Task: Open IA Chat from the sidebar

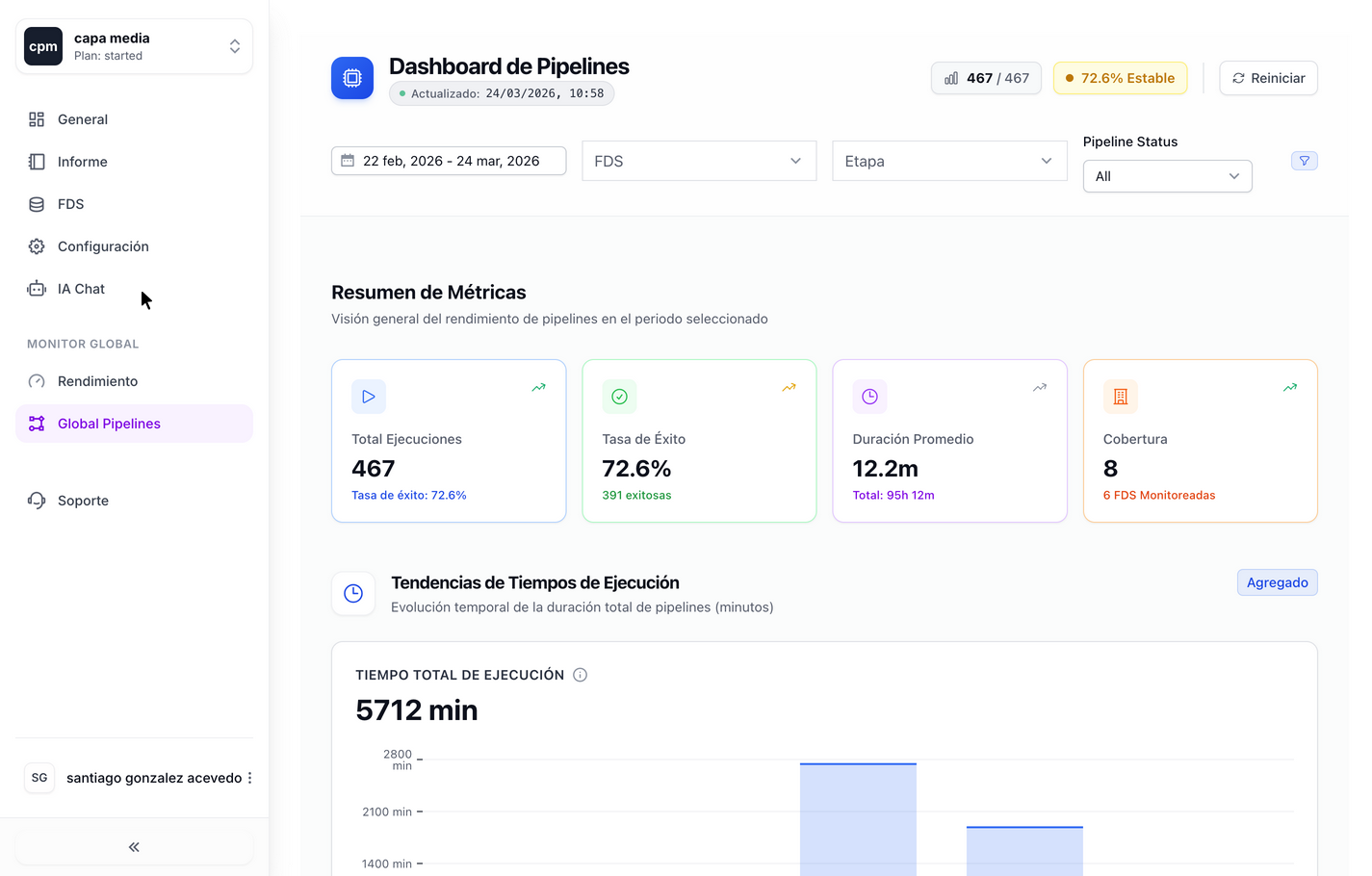Action: [81, 289]
